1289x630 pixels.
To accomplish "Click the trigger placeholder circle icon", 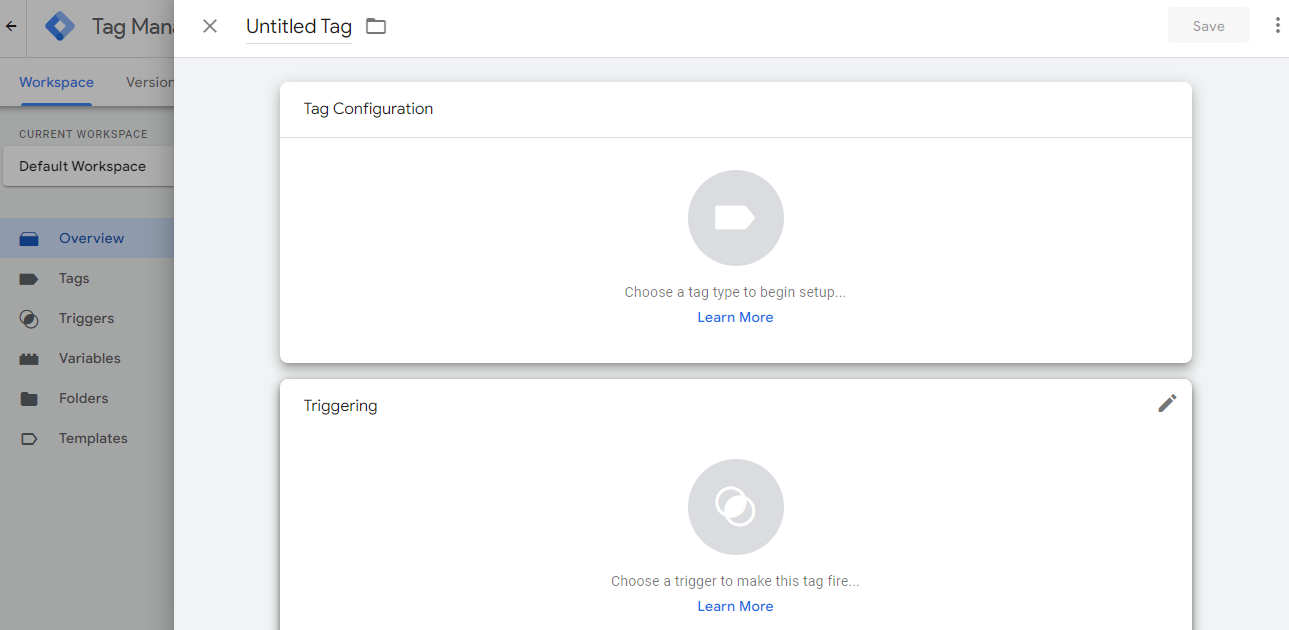I will [x=735, y=507].
